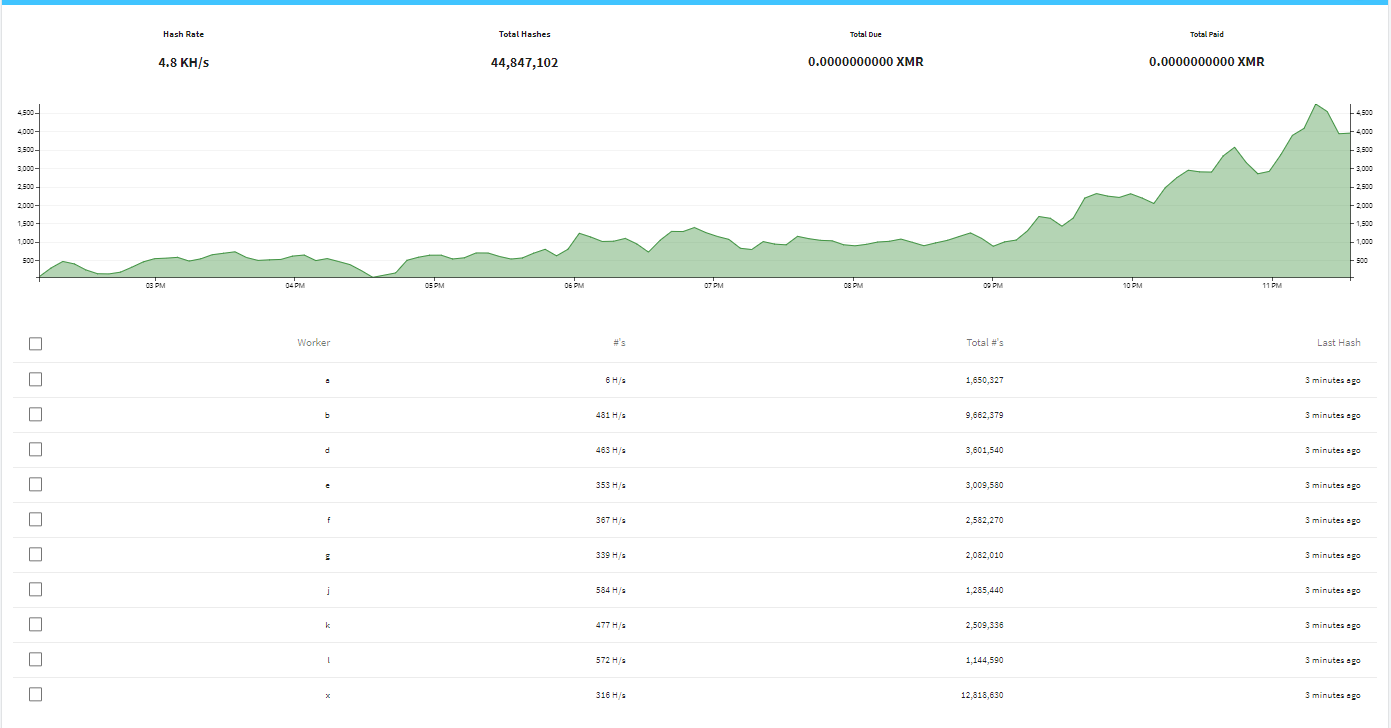Click the Hash Rate label
The width and height of the screenshot is (1391, 728).
point(184,34)
